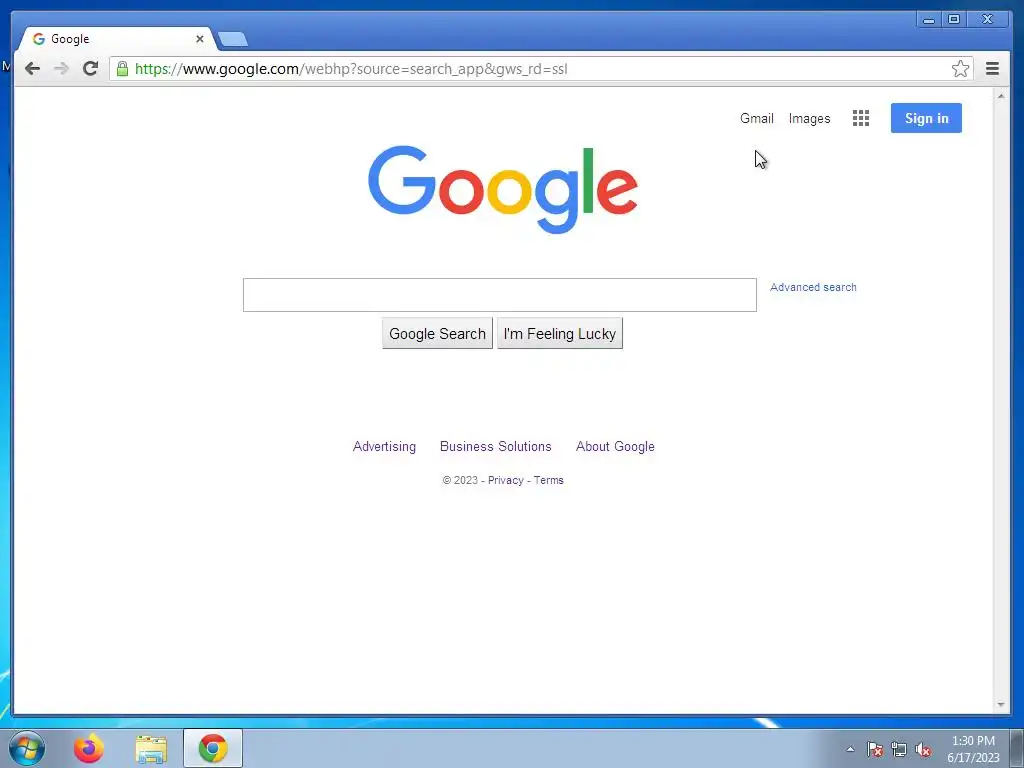
Task: Click the Sign in button
Action: pos(926,118)
